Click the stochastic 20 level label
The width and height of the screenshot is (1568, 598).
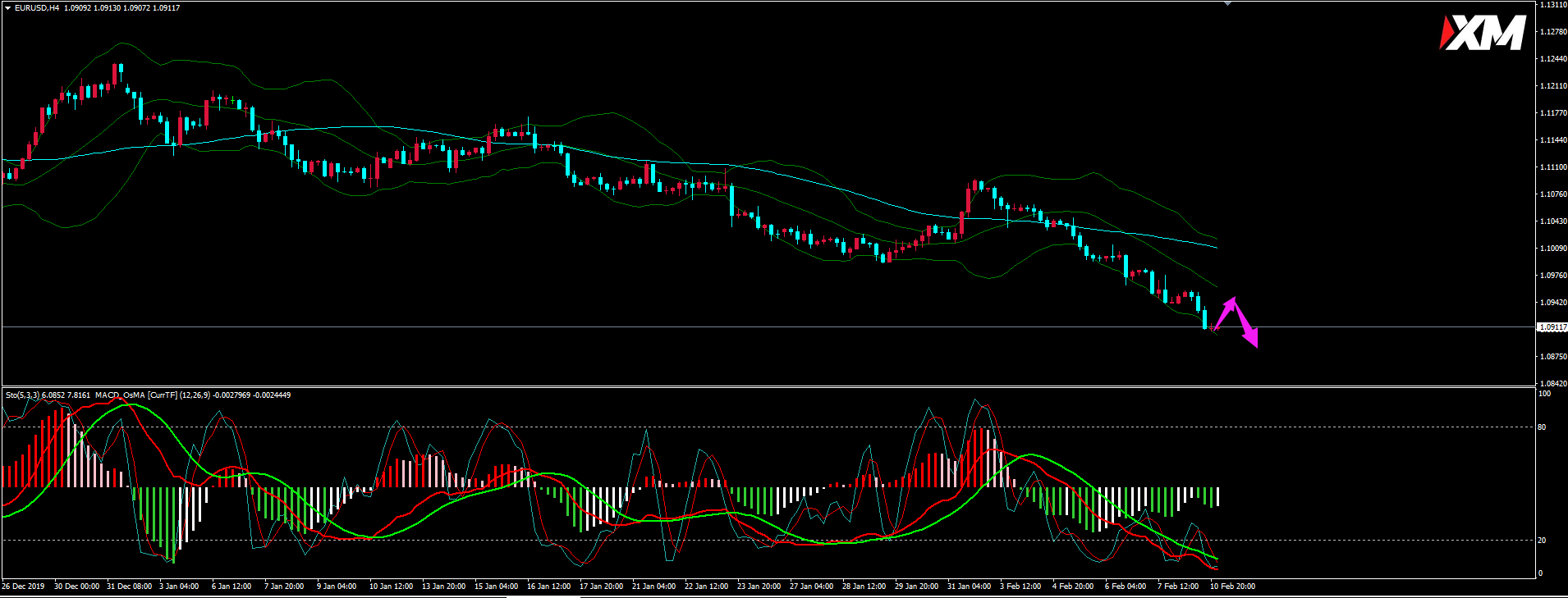click(1542, 541)
